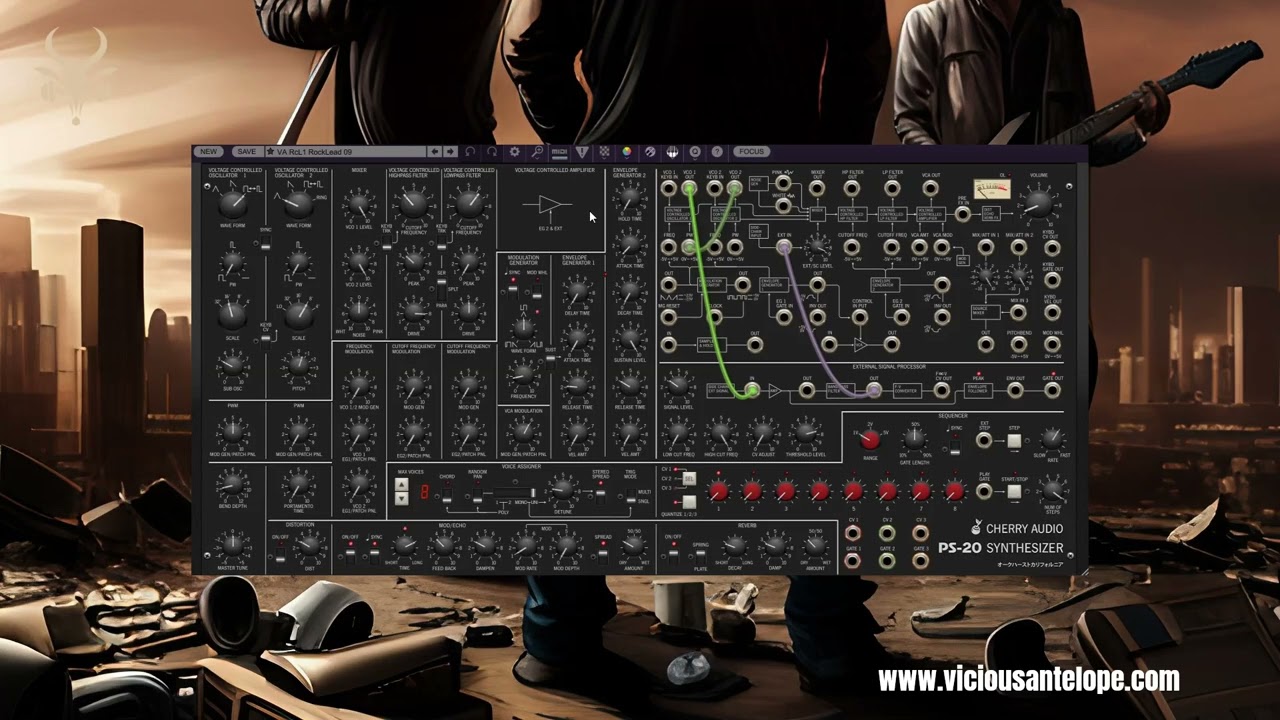The height and width of the screenshot is (720, 1280).
Task: Click the red sequencer step 8 knob
Action: (x=955, y=491)
